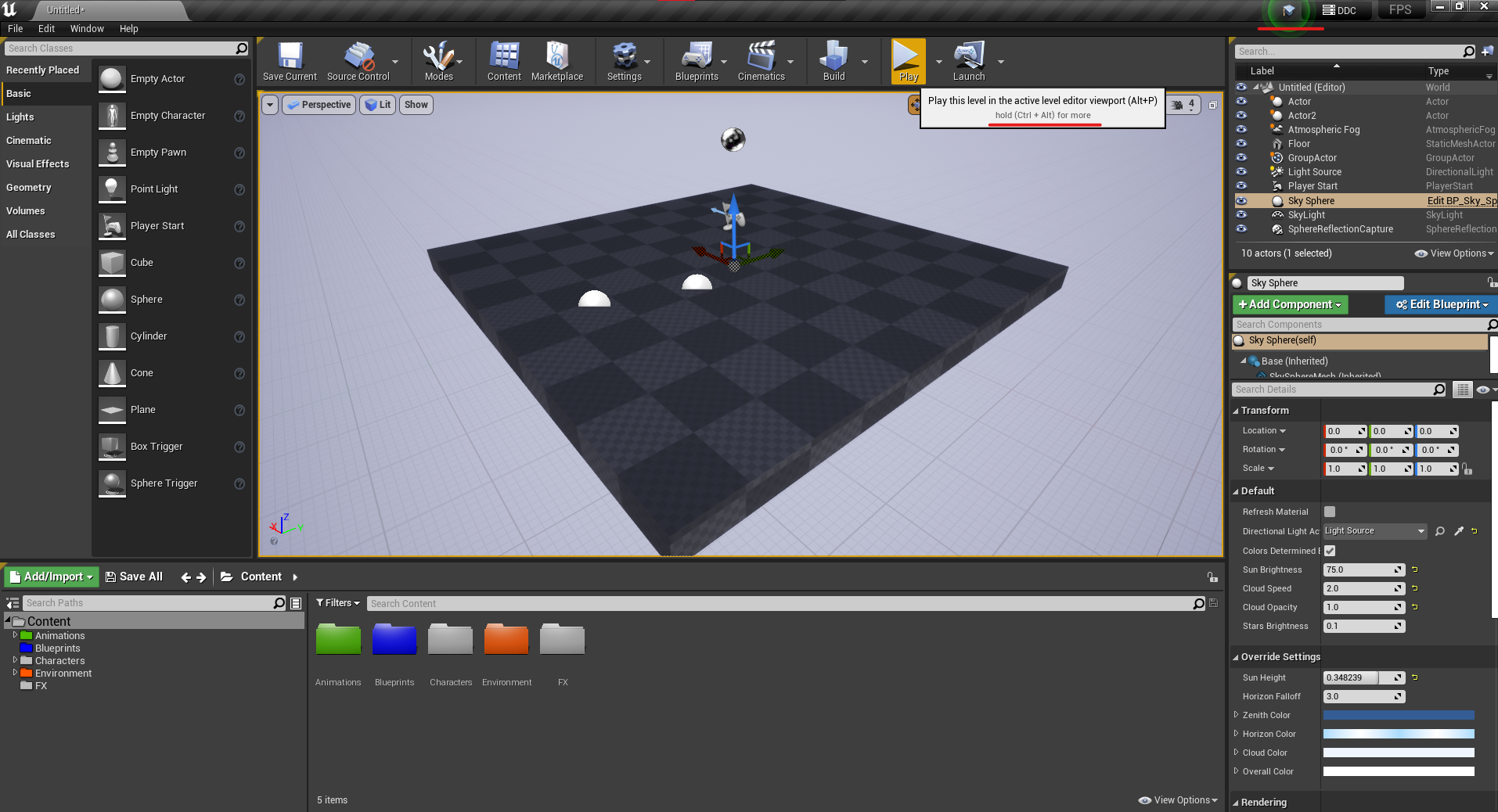Open the Environment folder thumbnail

coord(506,639)
